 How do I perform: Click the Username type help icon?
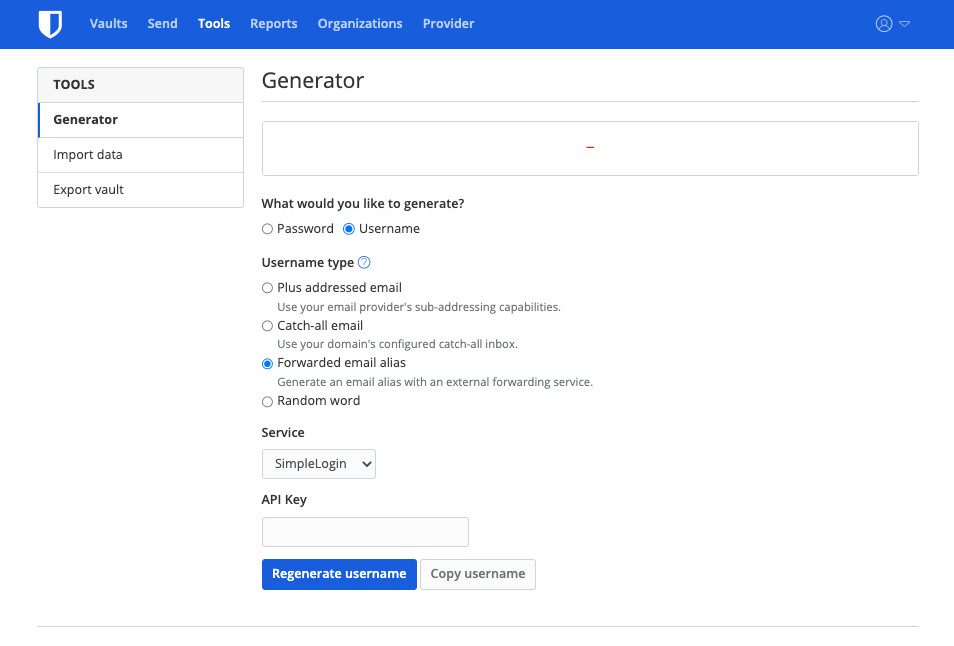click(364, 263)
